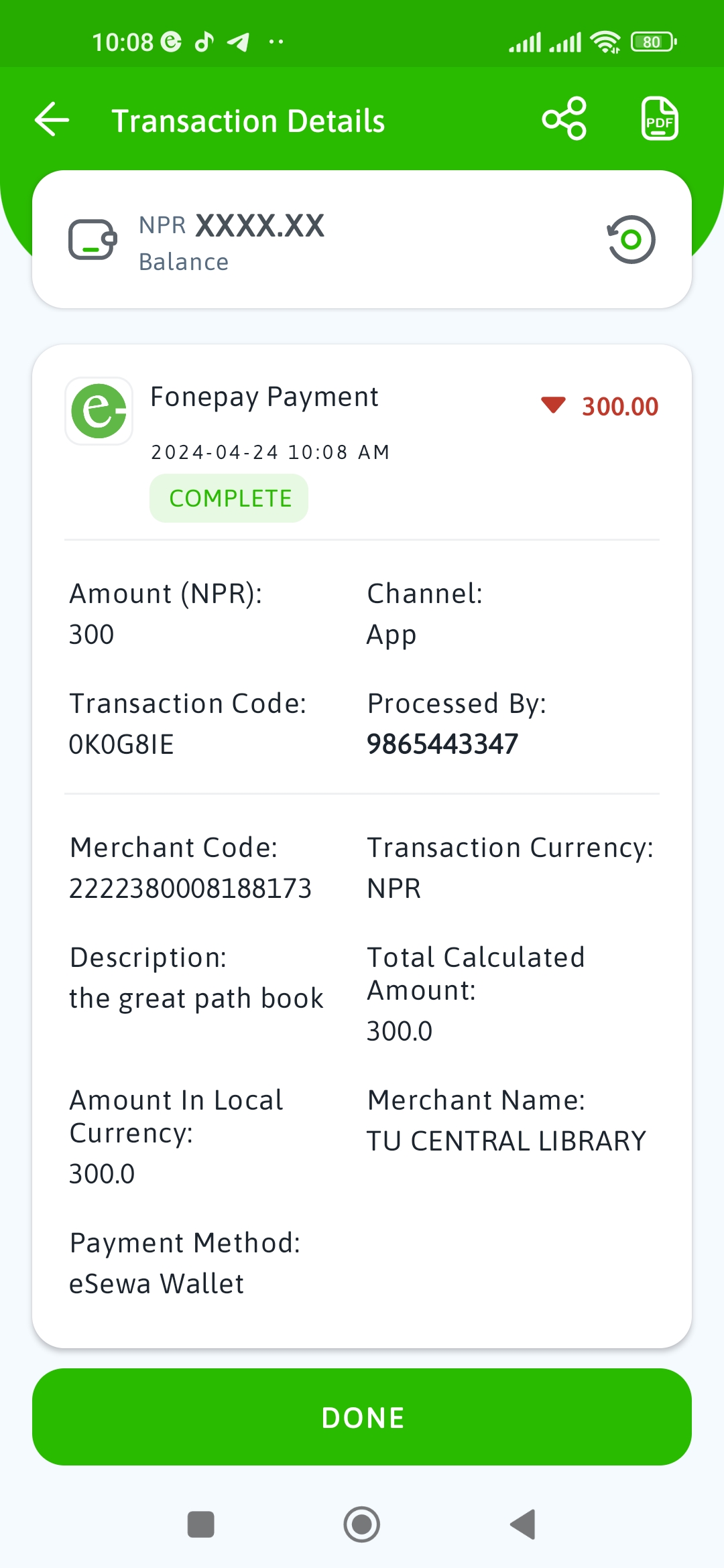Tap the 300.00 debit amount
This screenshot has width=724, height=1568.
(620, 407)
